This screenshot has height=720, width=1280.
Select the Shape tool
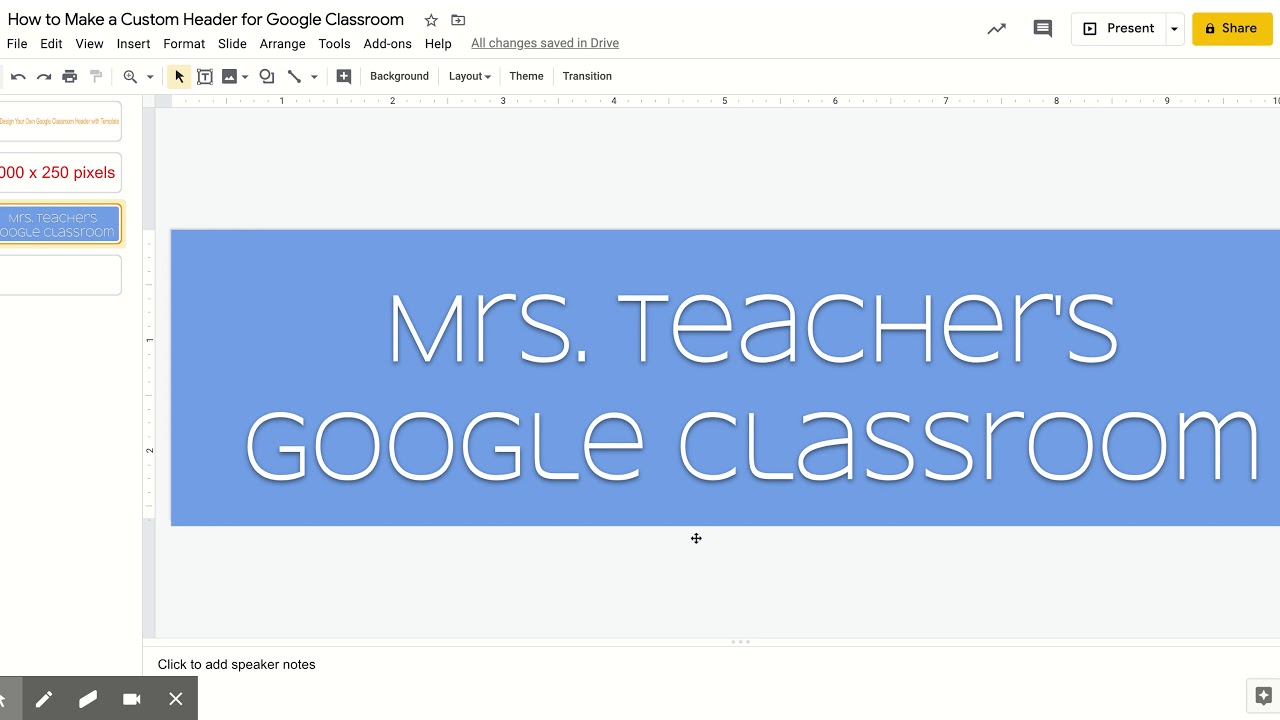coord(267,76)
